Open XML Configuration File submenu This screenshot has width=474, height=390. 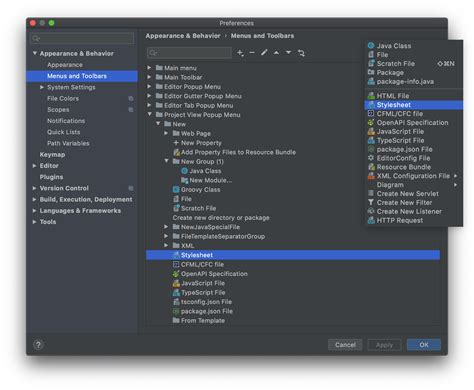point(413,176)
